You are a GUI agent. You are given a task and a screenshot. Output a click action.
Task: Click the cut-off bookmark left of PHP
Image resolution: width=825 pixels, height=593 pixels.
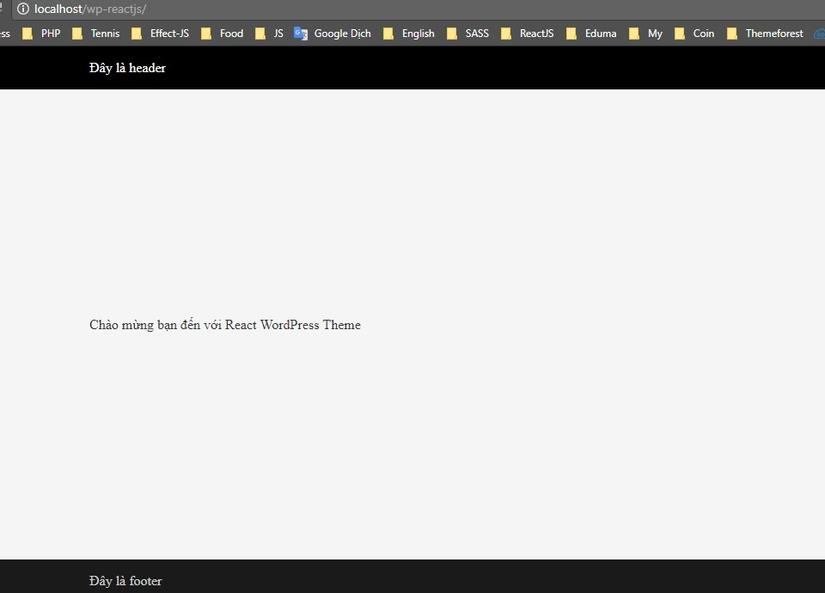5,33
